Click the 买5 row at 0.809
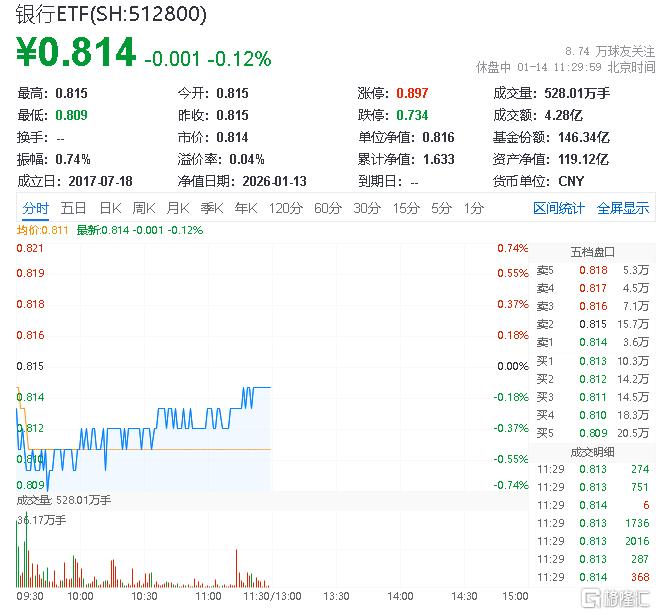The height and width of the screenshot is (615, 656). (592, 433)
